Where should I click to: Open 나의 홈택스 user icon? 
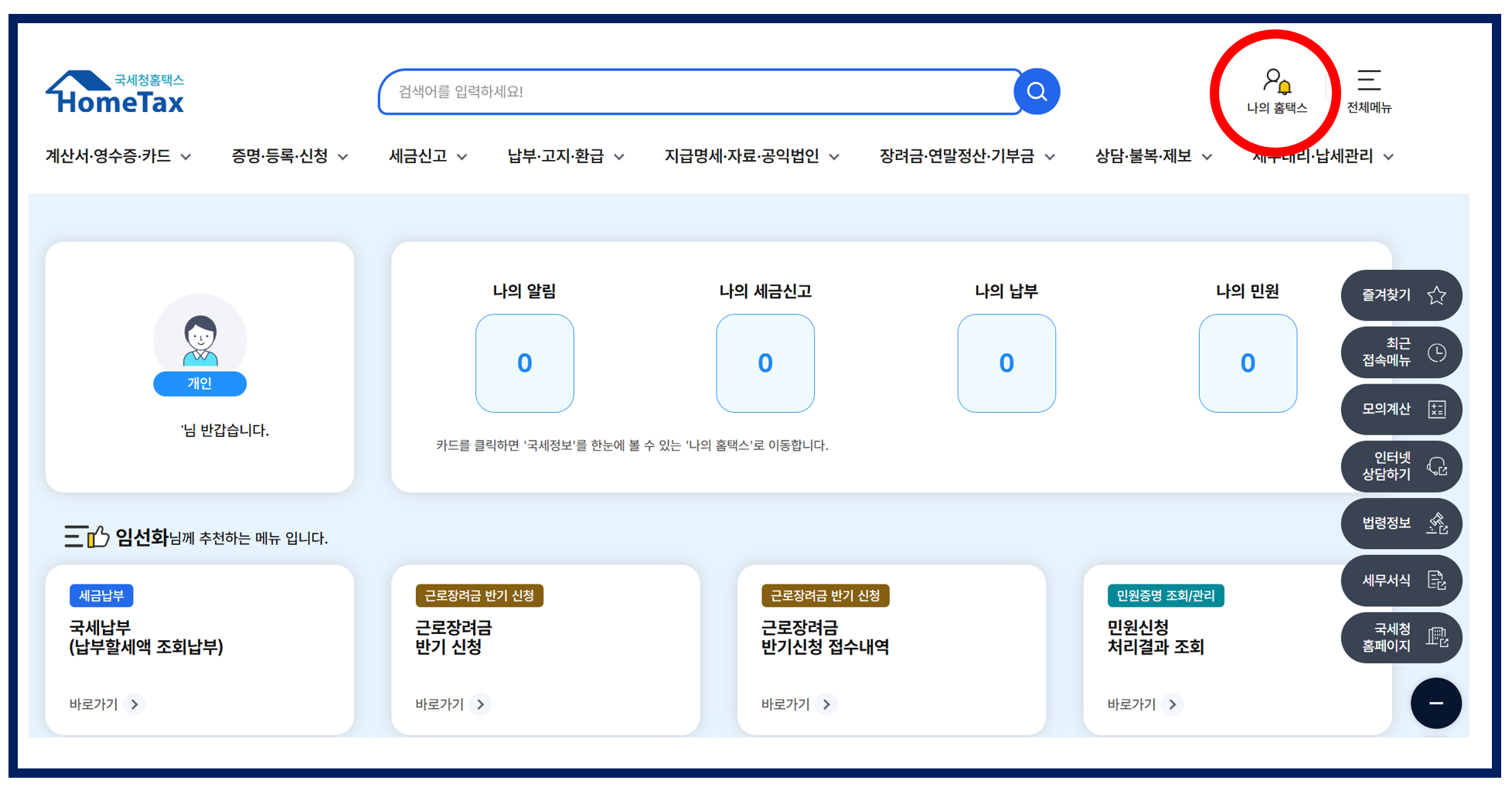click(1277, 91)
